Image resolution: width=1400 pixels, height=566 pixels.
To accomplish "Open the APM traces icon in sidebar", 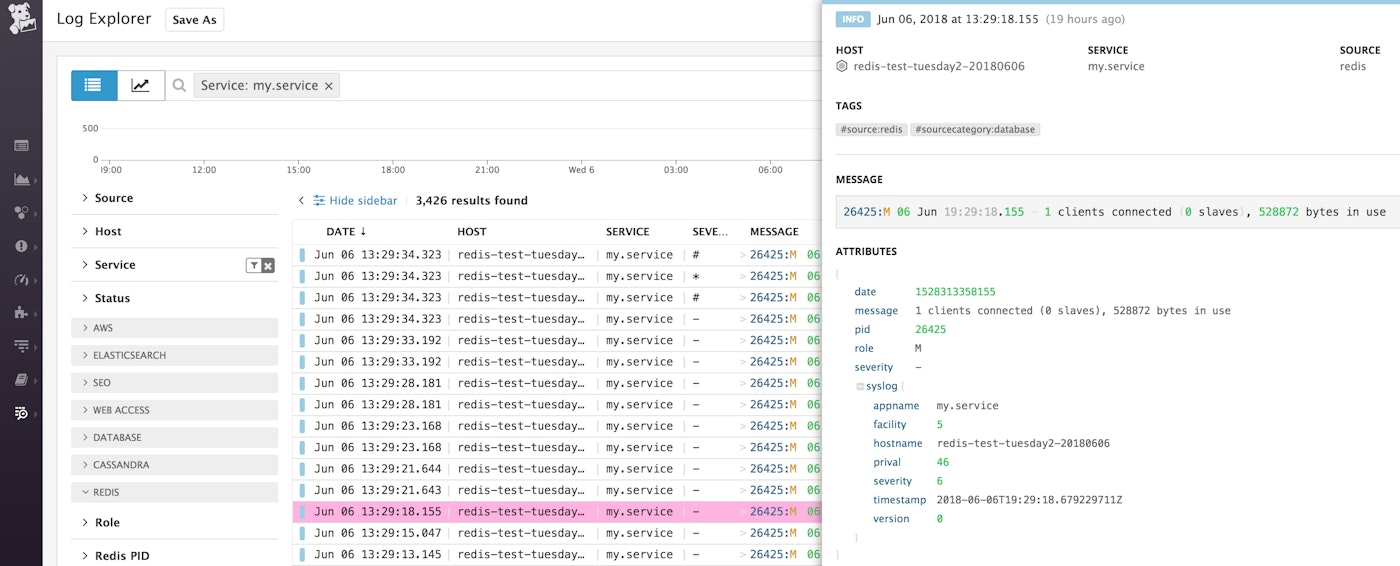I will (21, 346).
